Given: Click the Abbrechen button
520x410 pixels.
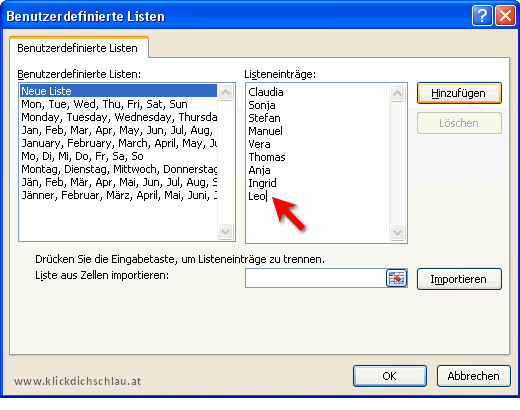Looking at the screenshot, I should 473,376.
